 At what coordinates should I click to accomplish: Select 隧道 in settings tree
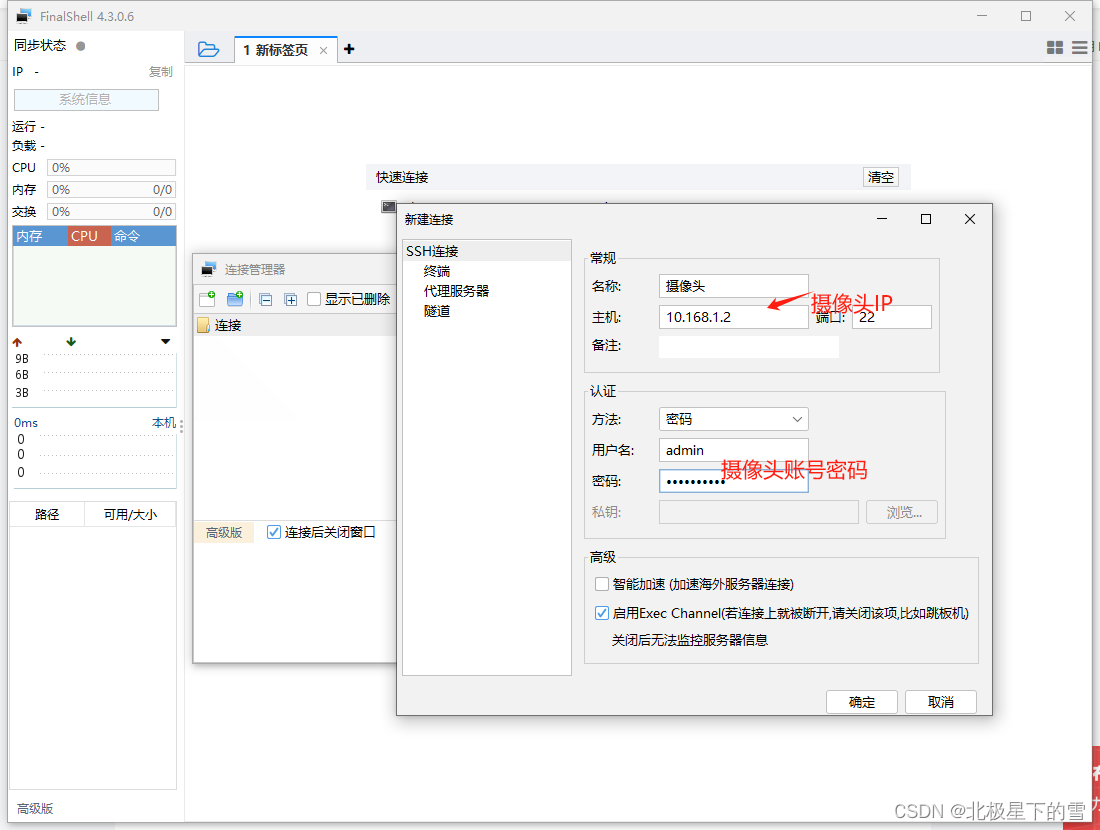(x=437, y=311)
